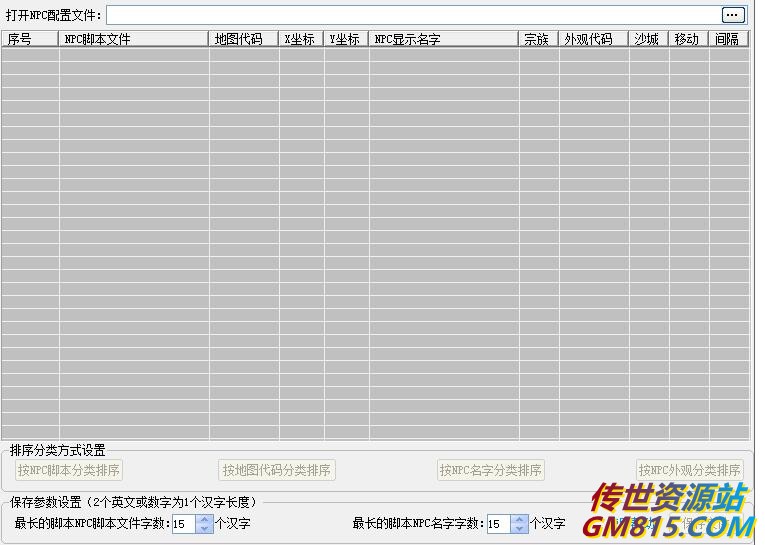The width and height of the screenshot is (765, 545).
Task: Click 按NPC名字分类排序 button
Action: [491, 470]
